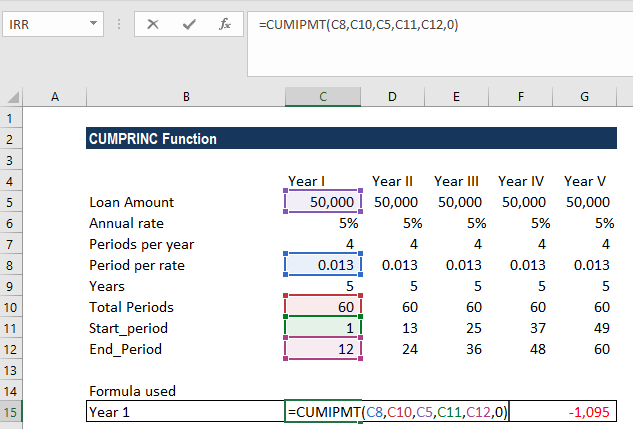Click the formula bar options dots
This screenshot has height=429, width=633.
(x=119, y=24)
